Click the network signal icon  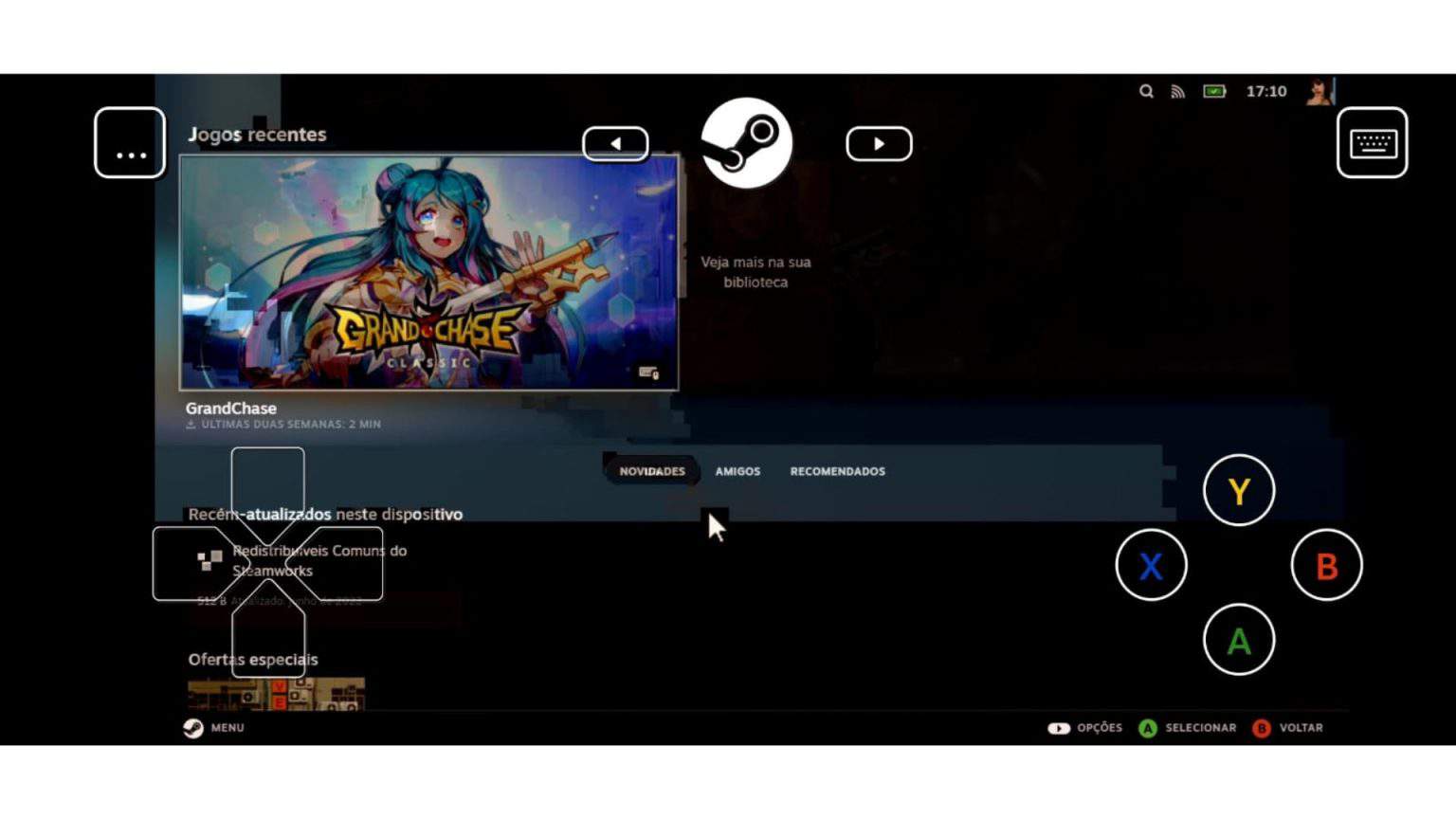click(x=1178, y=91)
